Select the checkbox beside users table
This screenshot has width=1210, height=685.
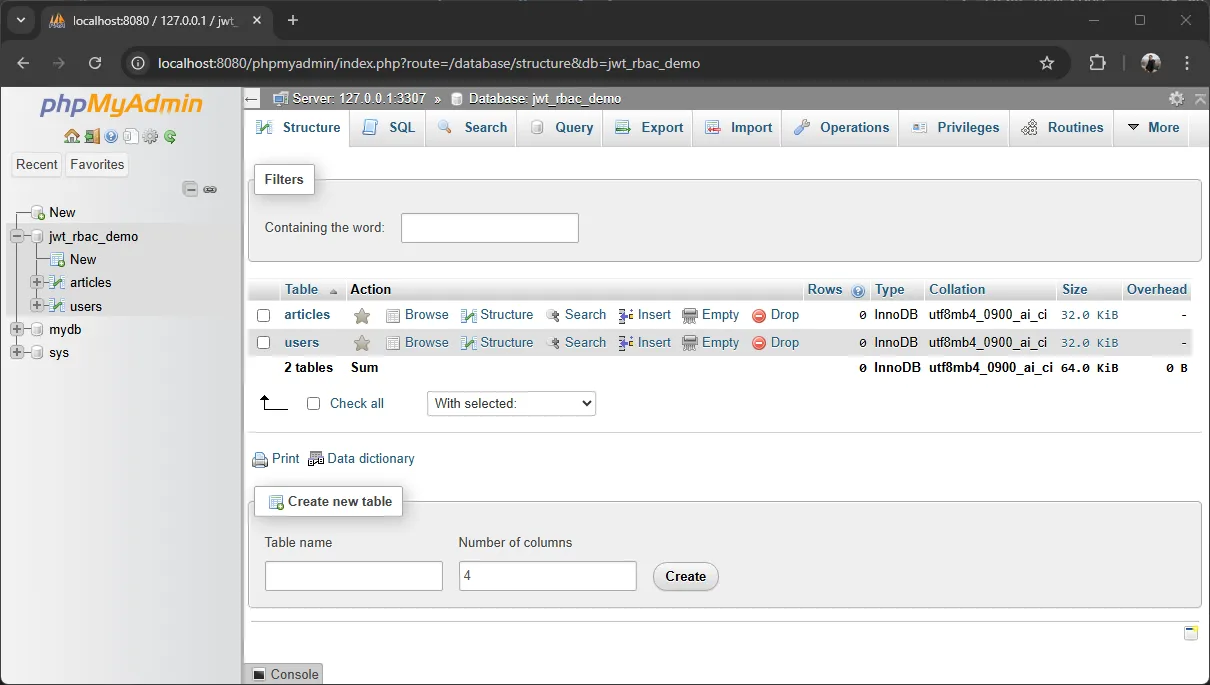click(265, 342)
